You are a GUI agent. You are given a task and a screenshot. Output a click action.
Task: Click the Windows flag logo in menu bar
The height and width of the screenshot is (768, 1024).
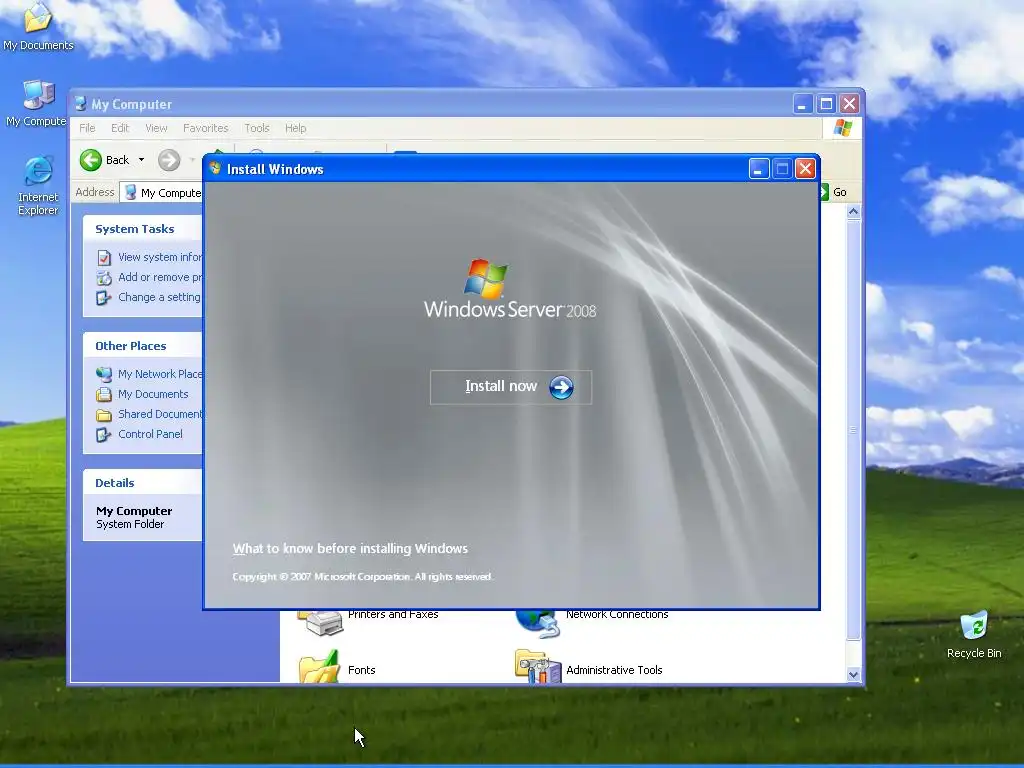pos(842,127)
